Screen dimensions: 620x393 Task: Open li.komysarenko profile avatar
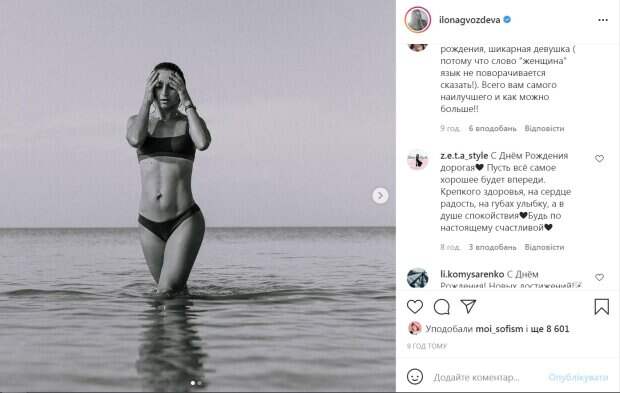pos(418,278)
